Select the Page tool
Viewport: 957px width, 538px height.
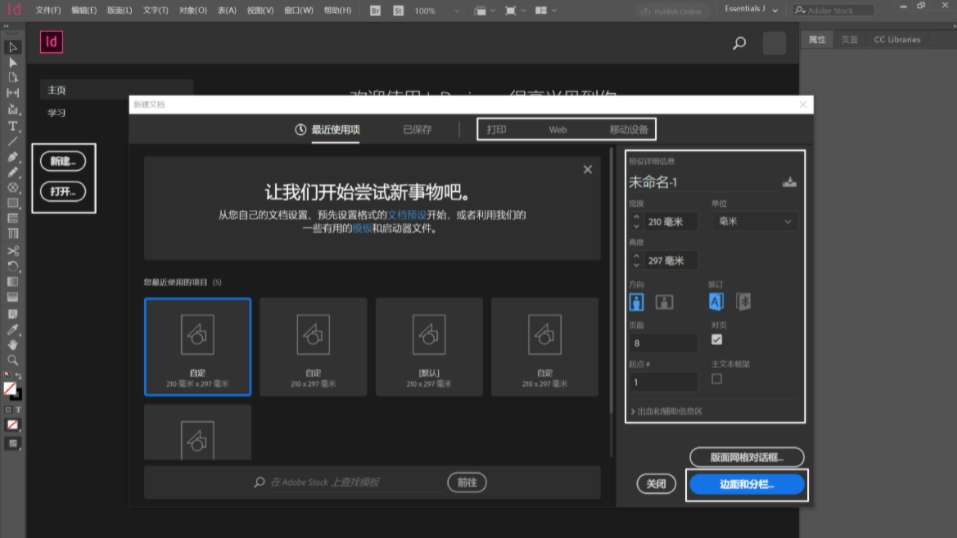(x=13, y=78)
